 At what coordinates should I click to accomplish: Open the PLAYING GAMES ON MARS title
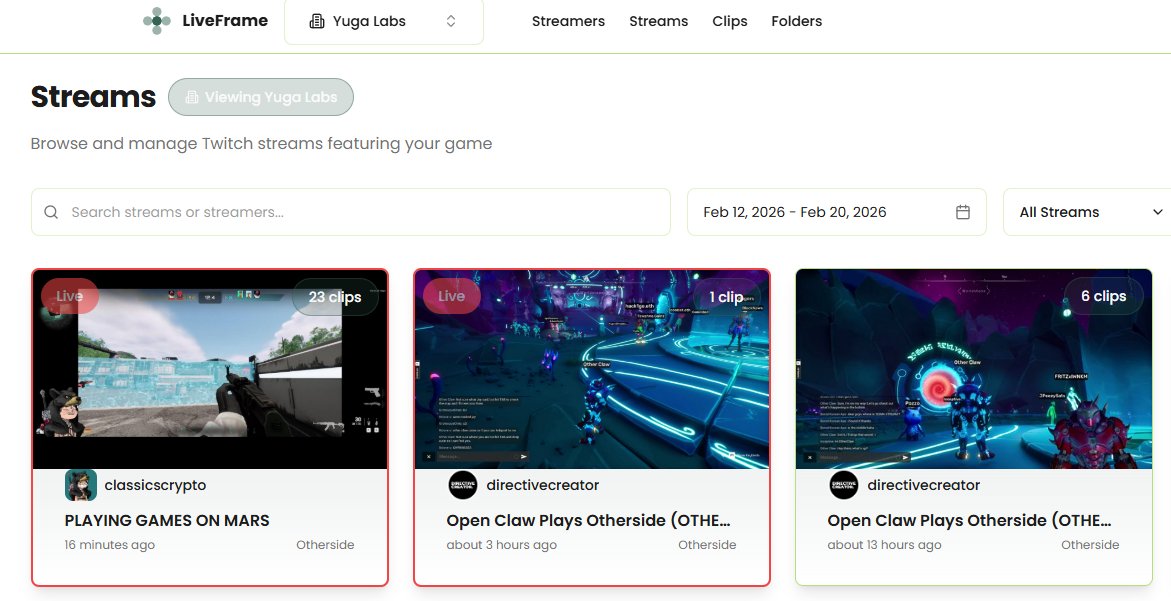(167, 520)
